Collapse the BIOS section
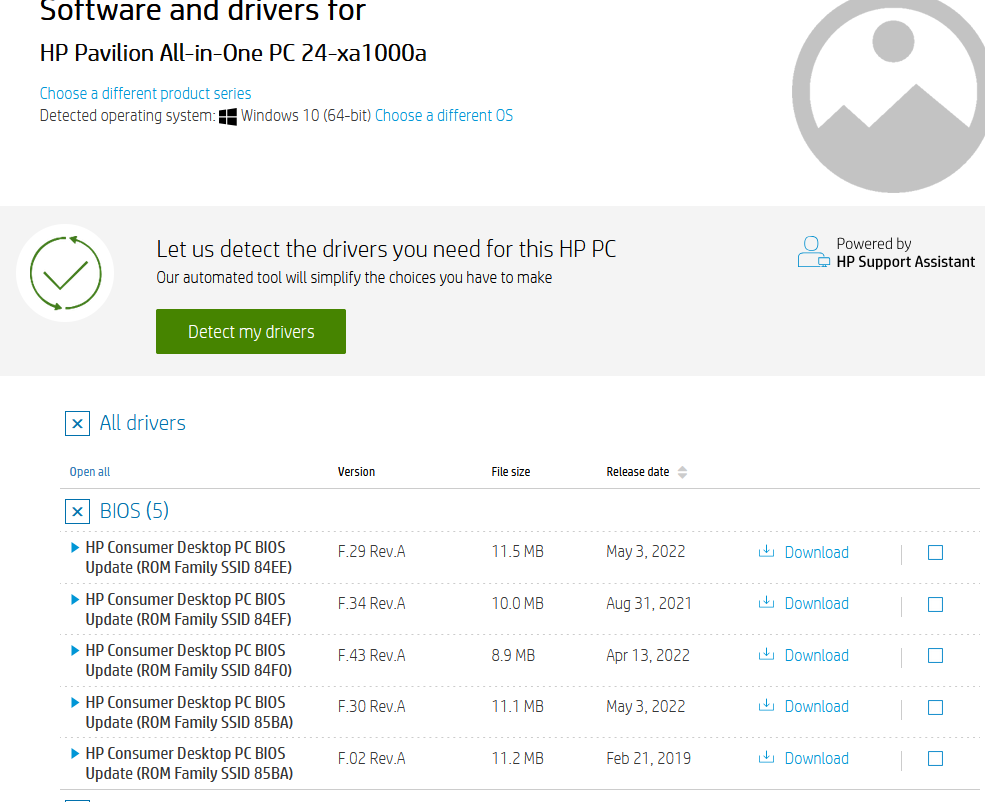This screenshot has width=985, height=802. [77, 511]
